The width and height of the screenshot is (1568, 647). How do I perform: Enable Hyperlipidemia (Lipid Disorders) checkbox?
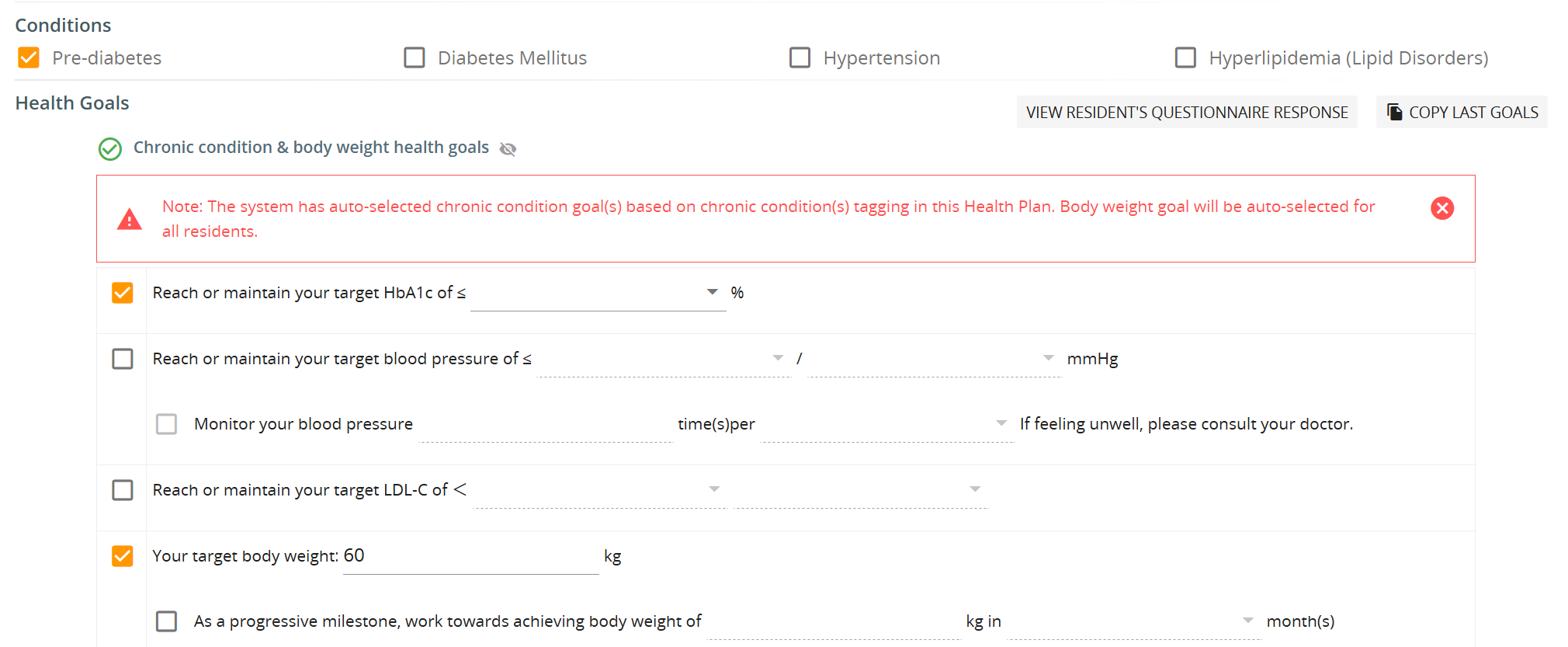1185,57
